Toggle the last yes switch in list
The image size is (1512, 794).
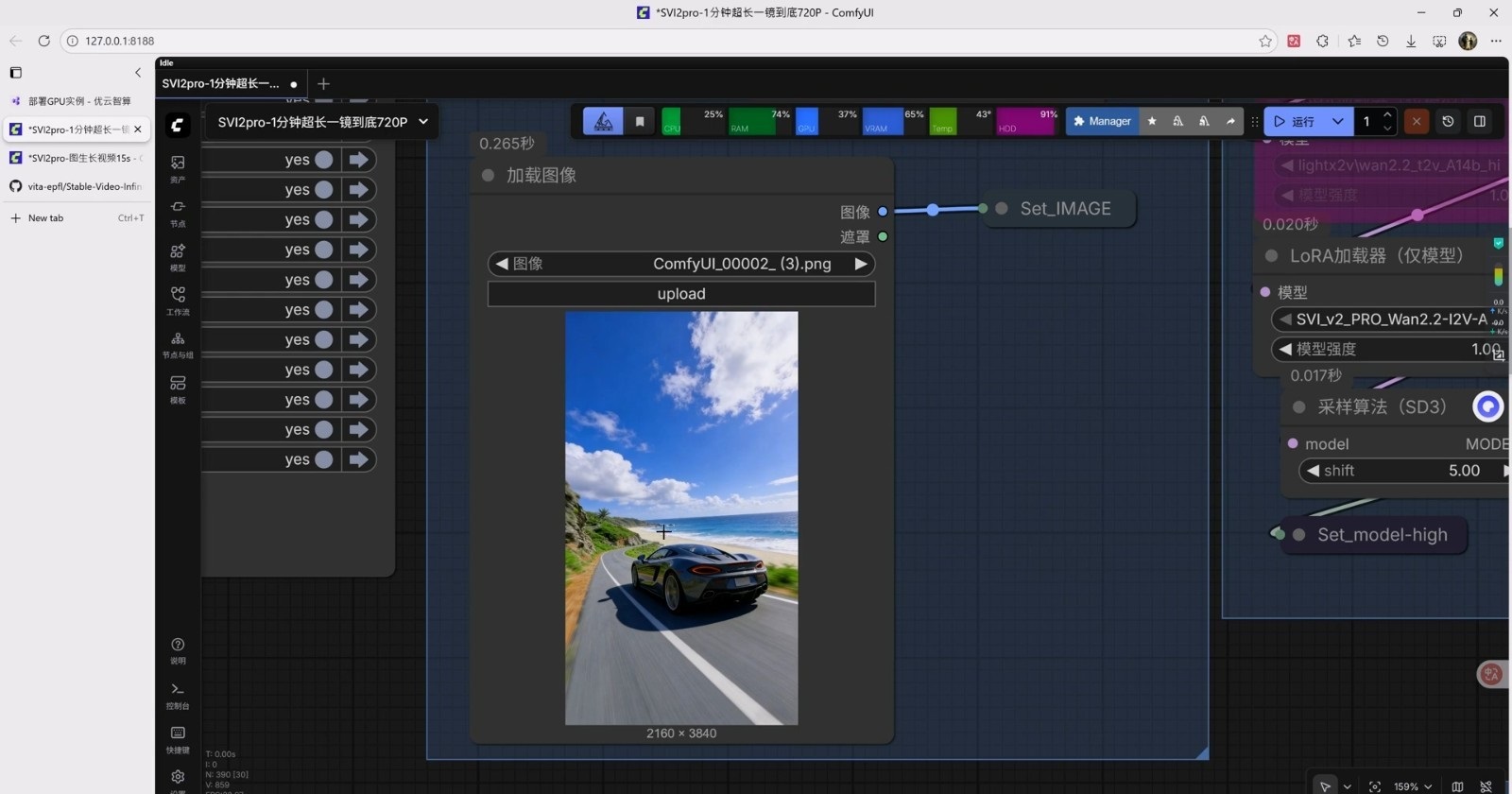(x=323, y=459)
